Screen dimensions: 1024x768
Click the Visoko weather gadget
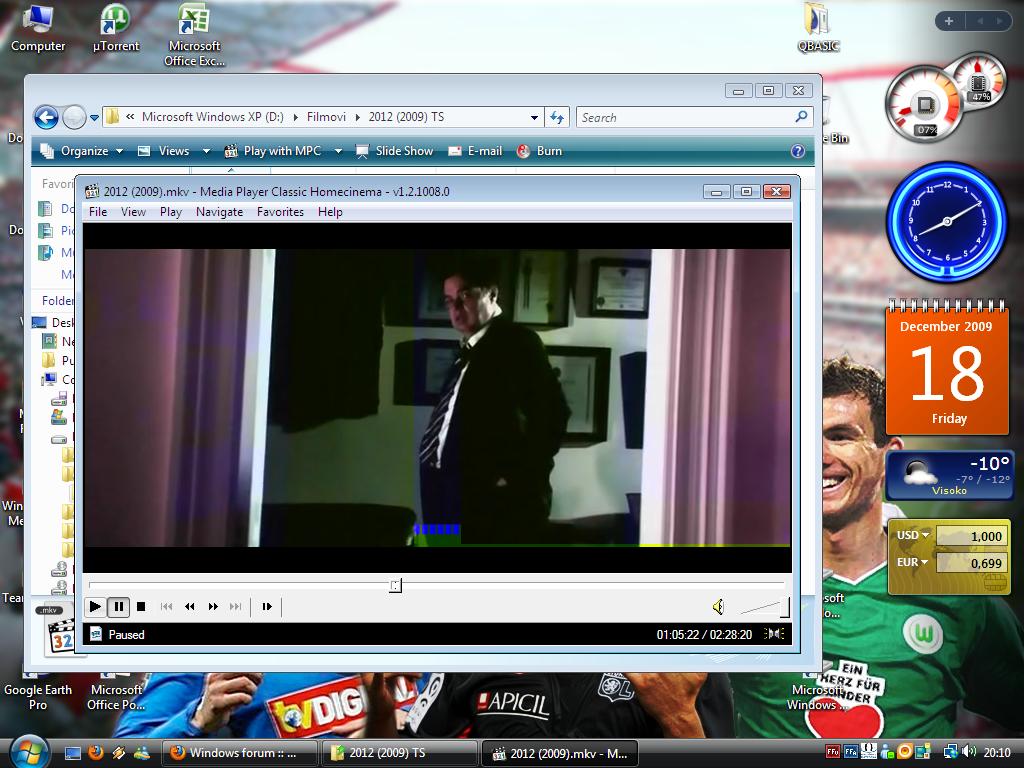click(x=950, y=475)
